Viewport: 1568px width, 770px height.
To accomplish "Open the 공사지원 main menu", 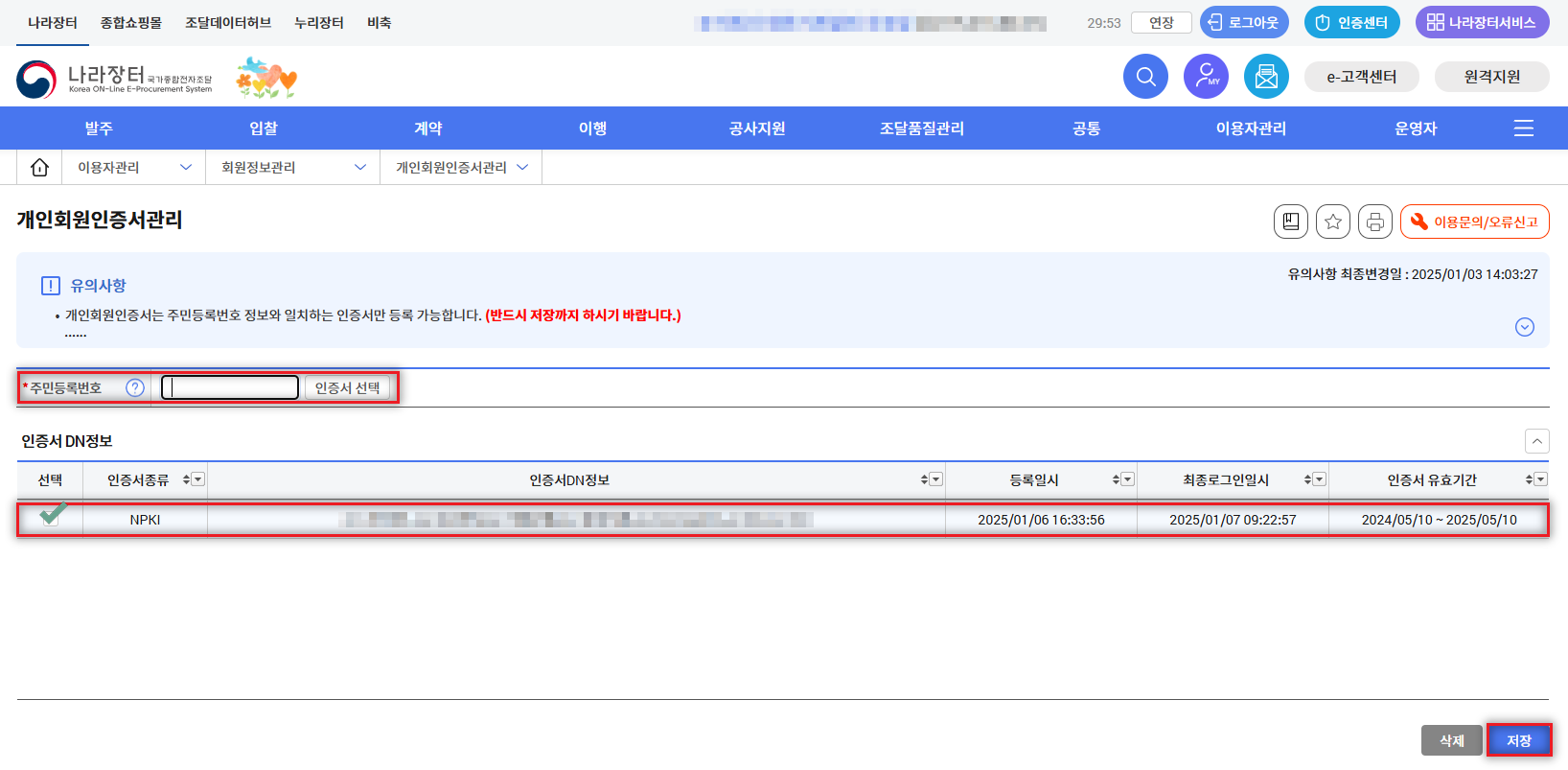I will coord(757,128).
